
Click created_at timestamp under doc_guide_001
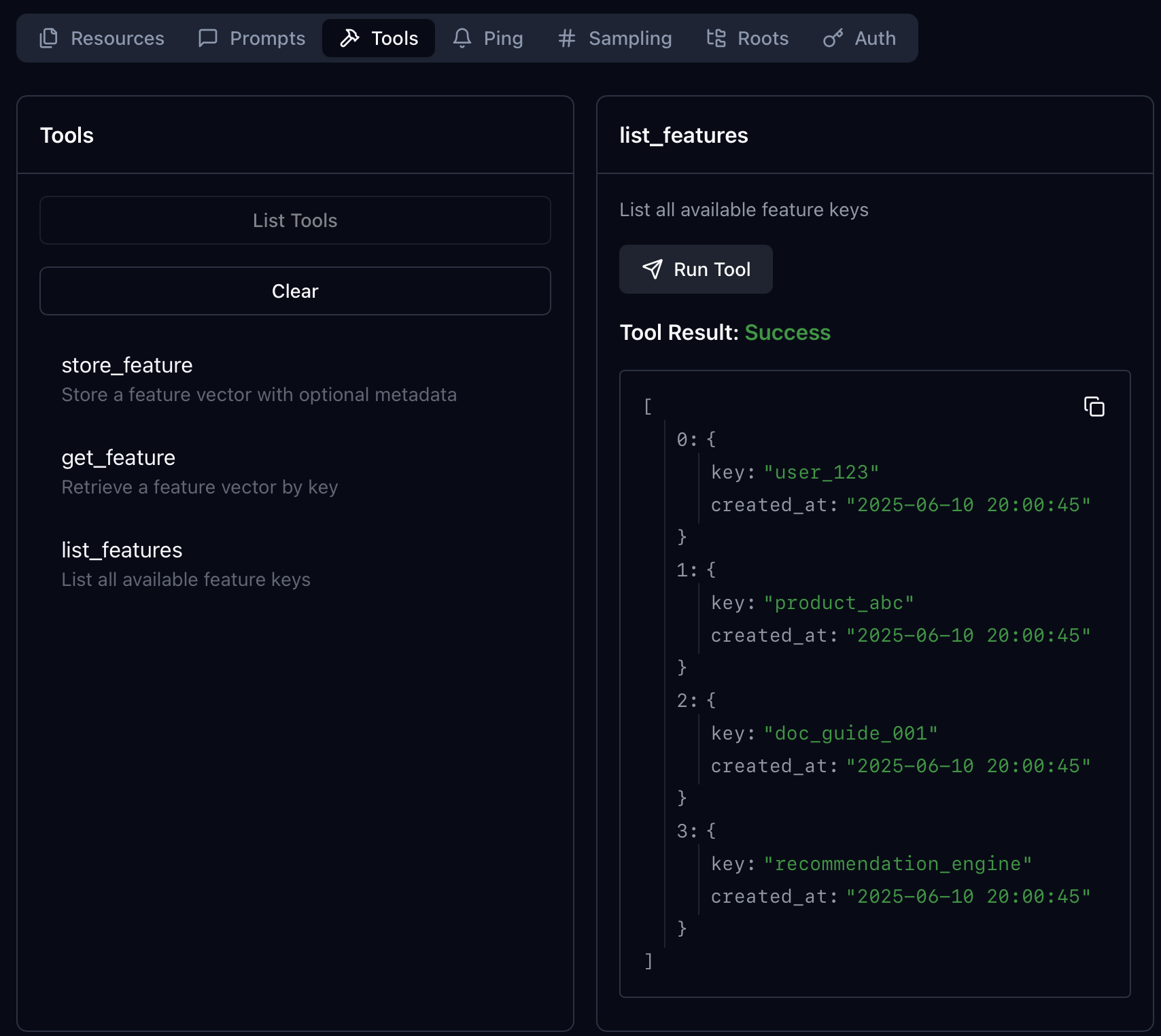[968, 765]
